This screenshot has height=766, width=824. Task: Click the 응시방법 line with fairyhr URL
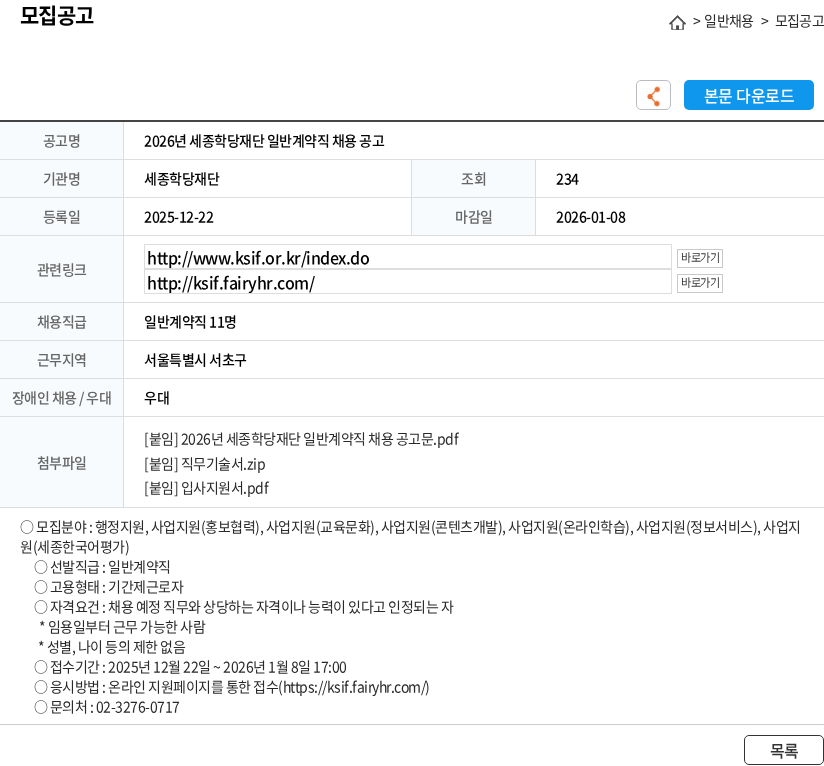point(232,687)
